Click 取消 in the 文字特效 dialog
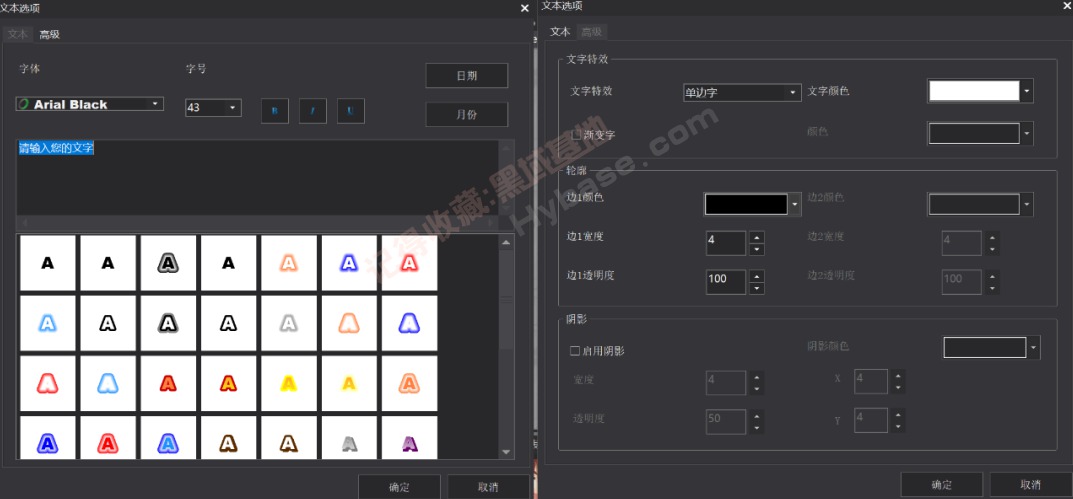 pyautogui.click(x=1031, y=485)
